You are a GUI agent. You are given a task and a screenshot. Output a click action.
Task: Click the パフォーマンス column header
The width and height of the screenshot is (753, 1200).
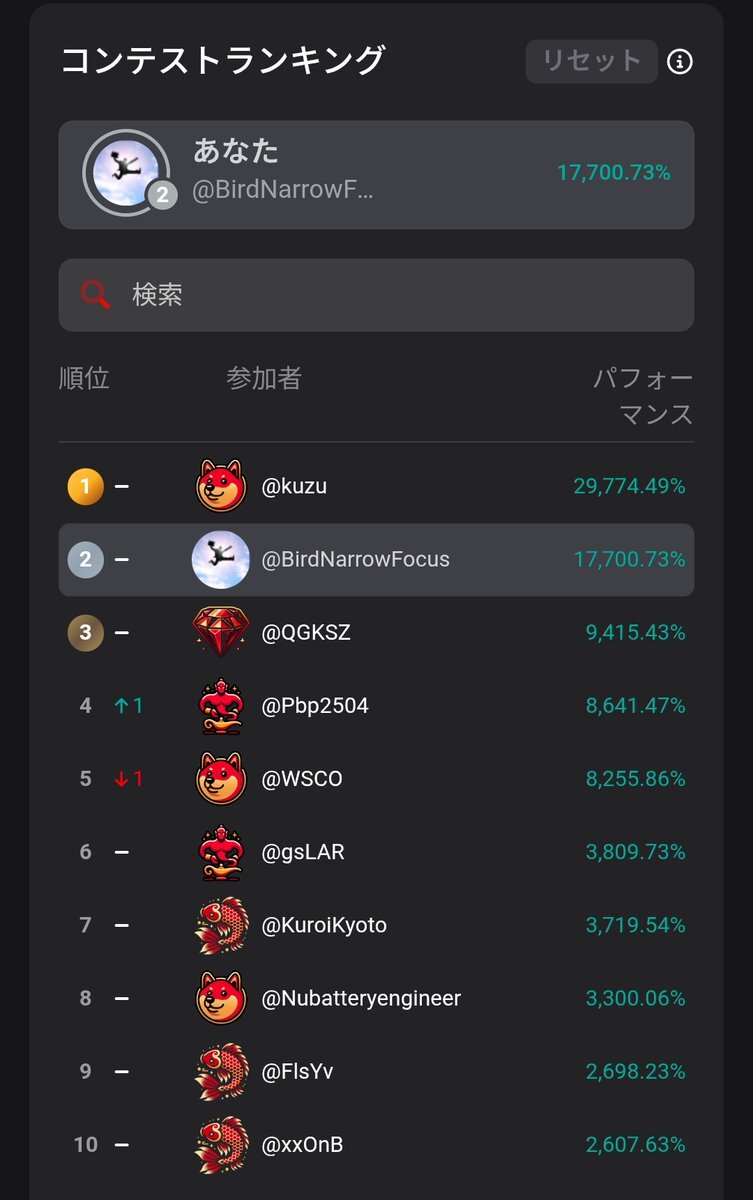(643, 396)
